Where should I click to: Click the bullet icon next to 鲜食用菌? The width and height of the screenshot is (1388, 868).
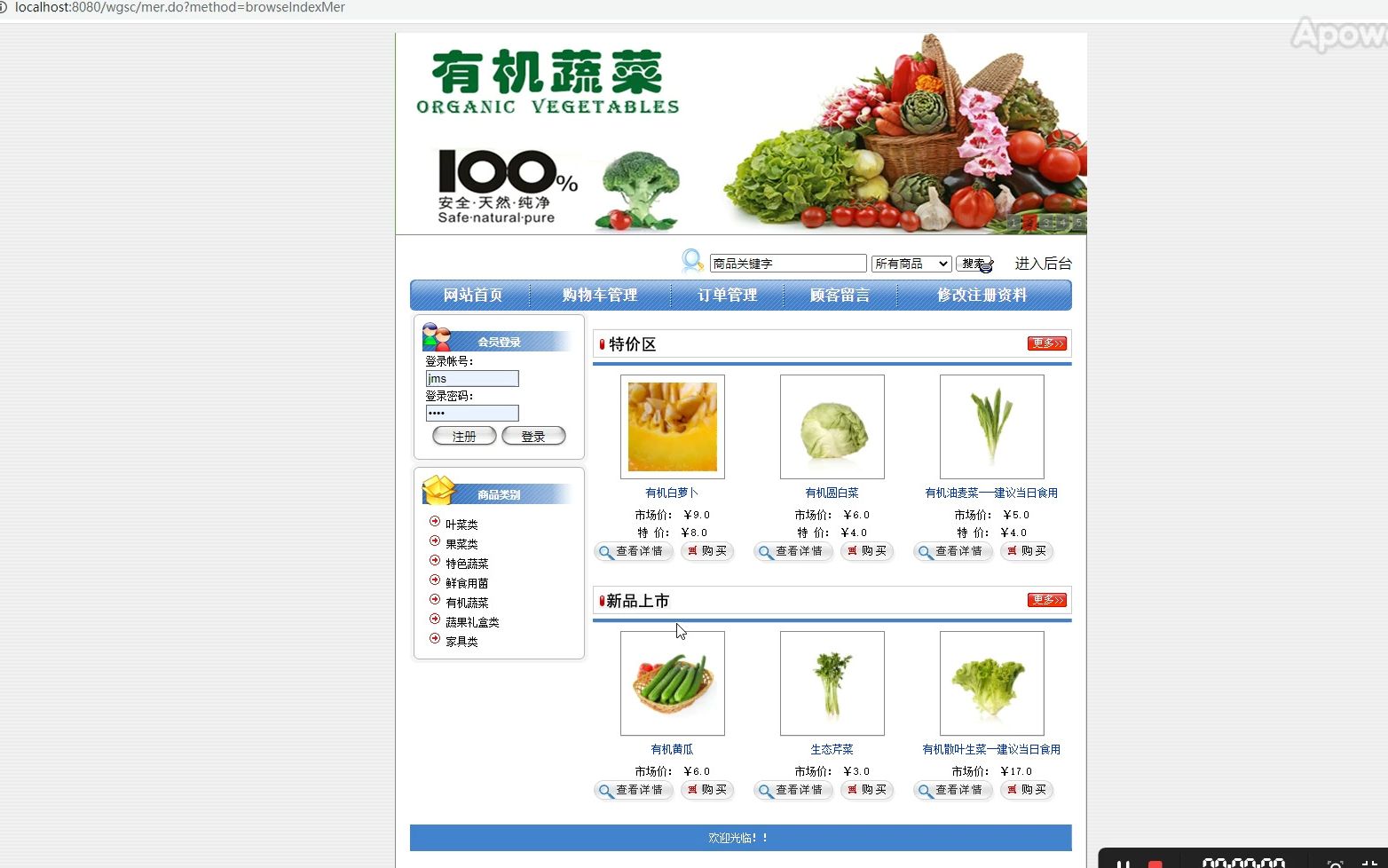pos(435,580)
